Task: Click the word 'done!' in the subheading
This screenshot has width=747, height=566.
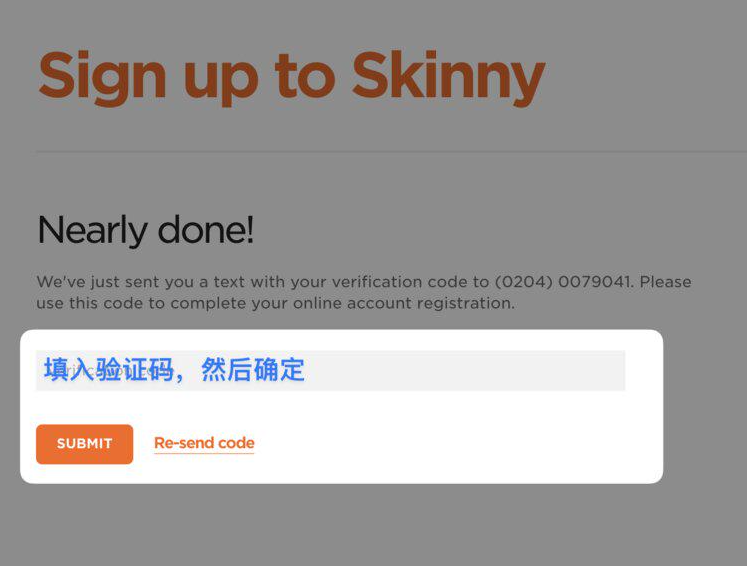Action: click(205, 230)
